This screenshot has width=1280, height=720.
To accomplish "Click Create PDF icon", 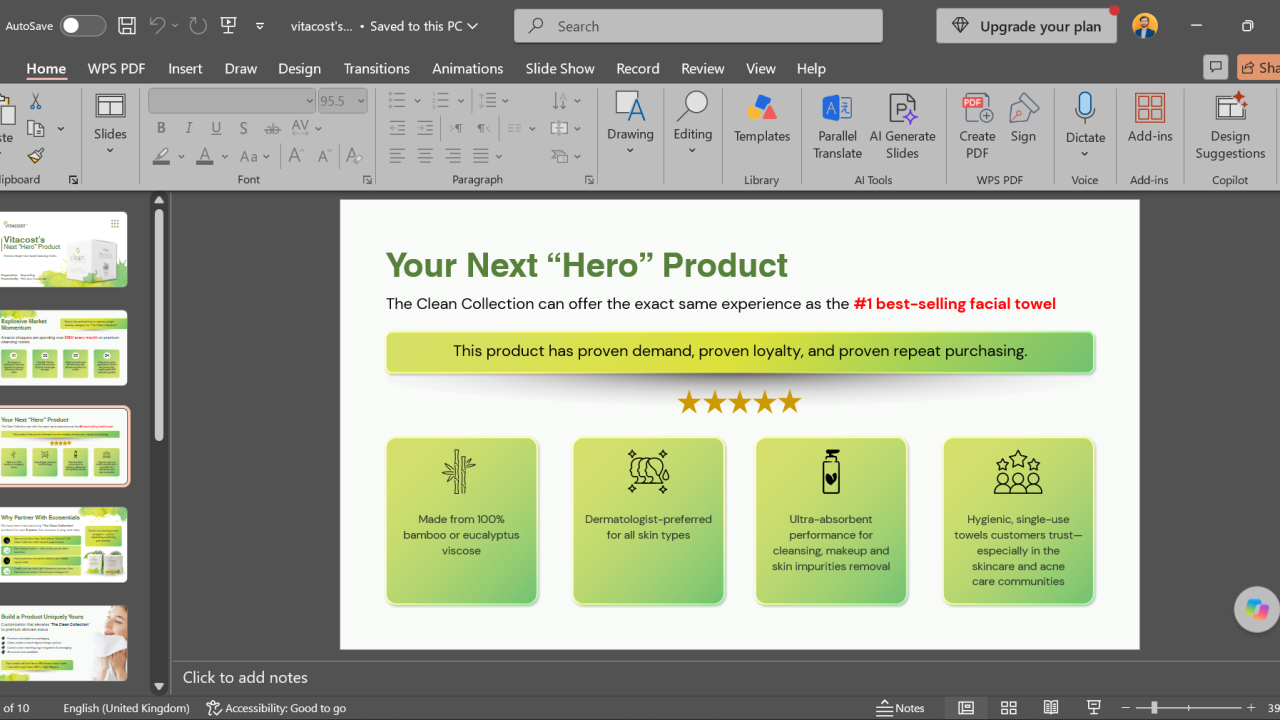I will (x=977, y=126).
